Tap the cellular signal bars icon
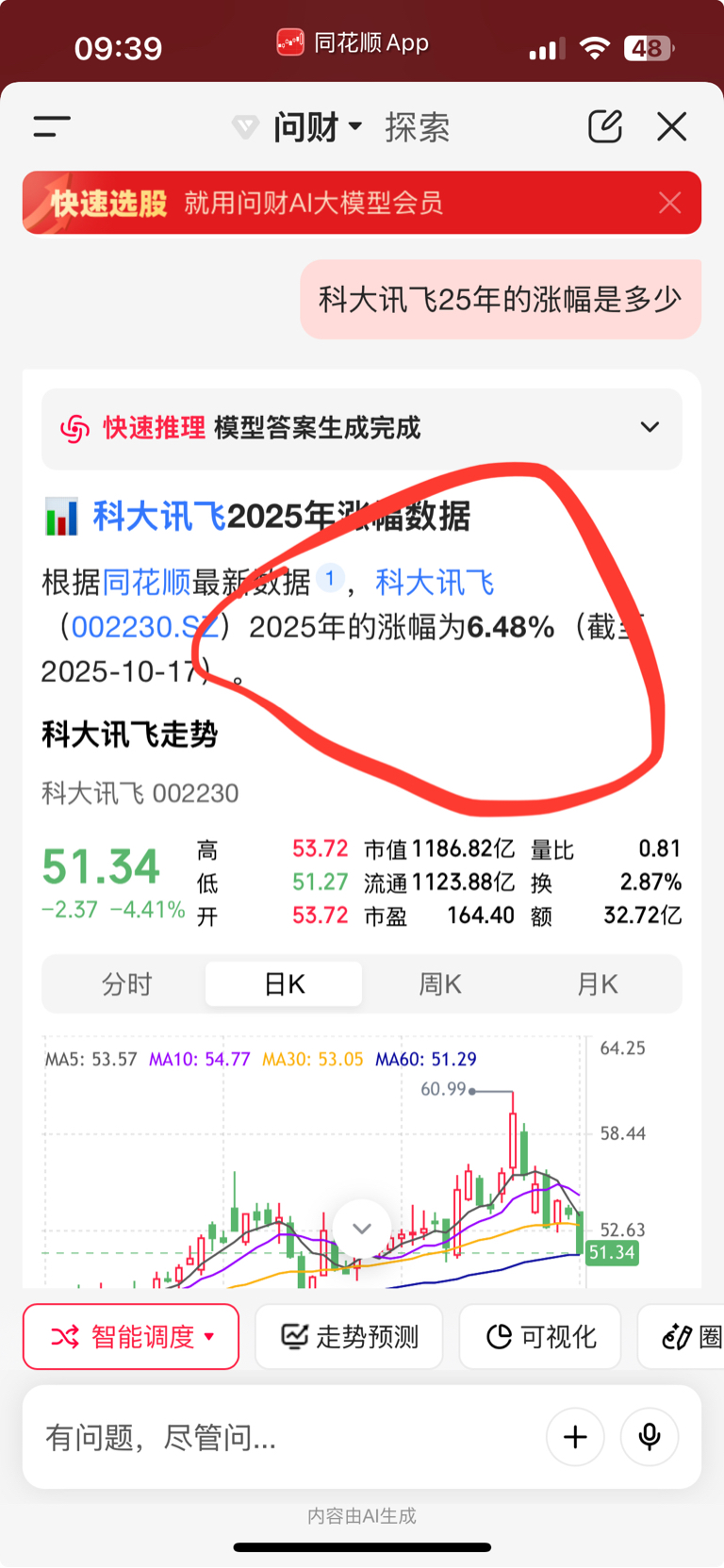The height and width of the screenshot is (1568, 724). click(x=547, y=49)
